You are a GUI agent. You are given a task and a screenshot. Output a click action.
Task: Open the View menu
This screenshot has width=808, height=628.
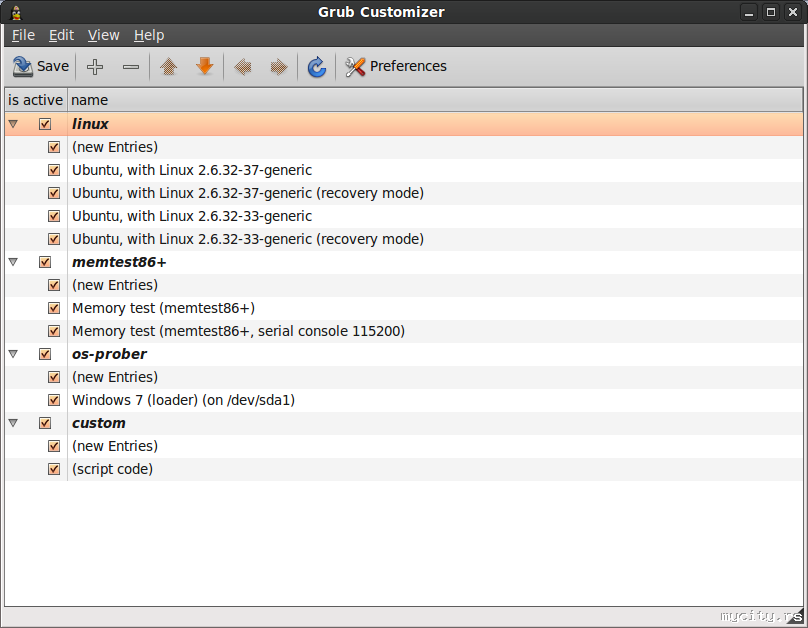tap(103, 35)
